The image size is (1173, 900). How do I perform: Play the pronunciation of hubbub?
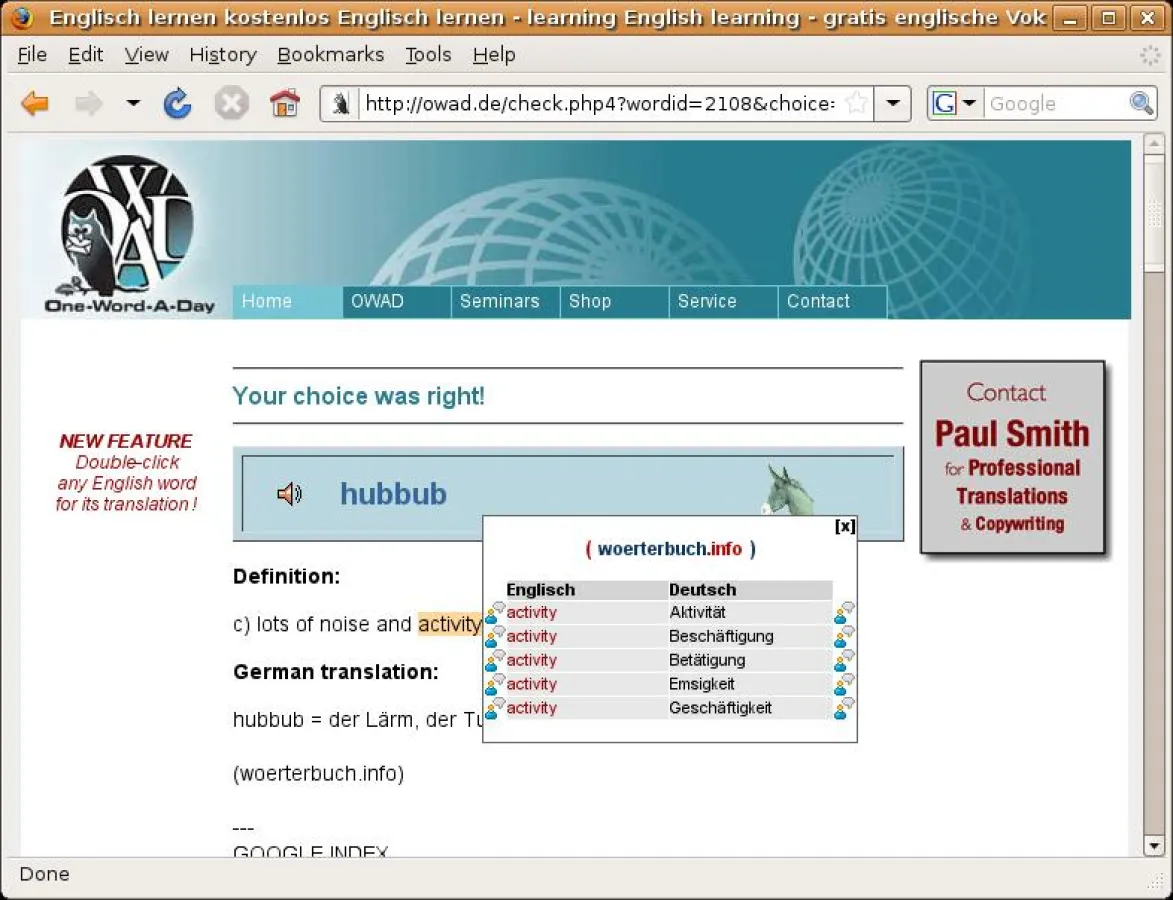(288, 493)
